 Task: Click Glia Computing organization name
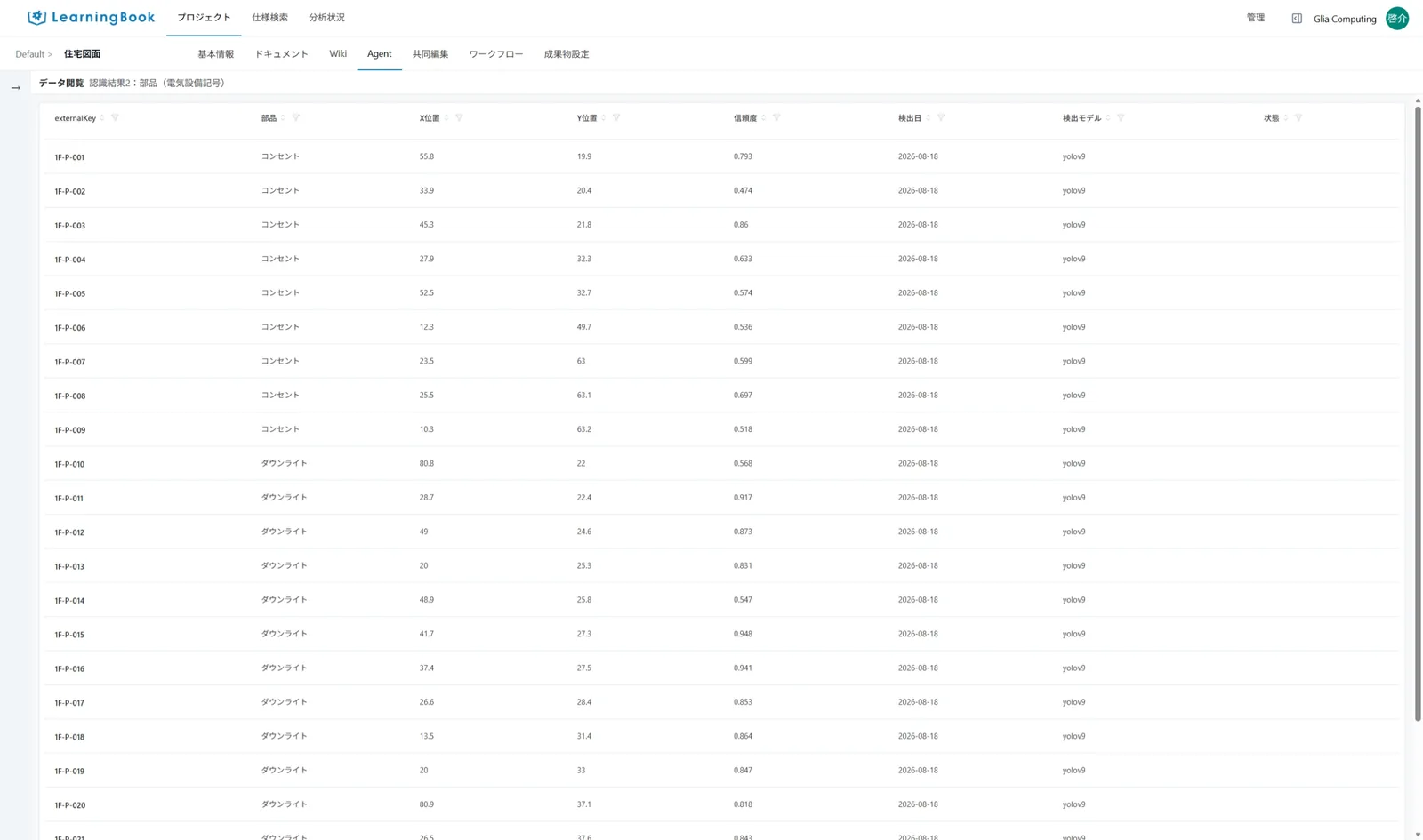tap(1345, 19)
